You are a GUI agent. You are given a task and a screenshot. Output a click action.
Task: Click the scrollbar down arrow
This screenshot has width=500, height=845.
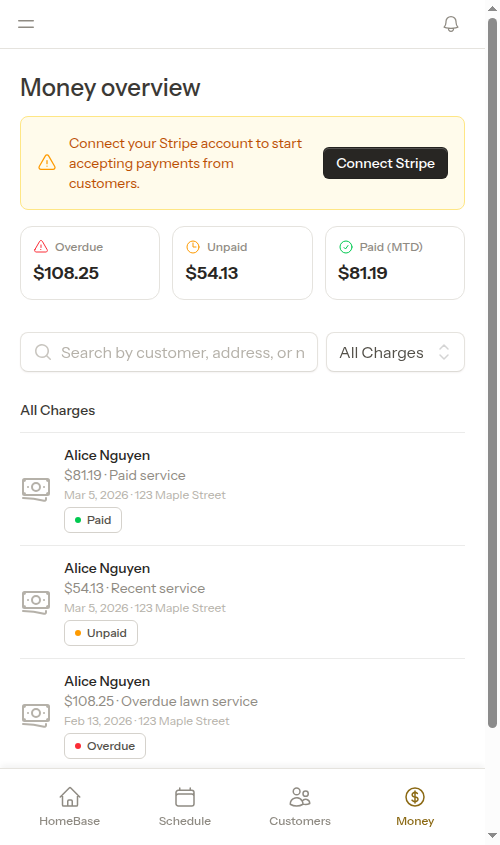tap(492, 836)
